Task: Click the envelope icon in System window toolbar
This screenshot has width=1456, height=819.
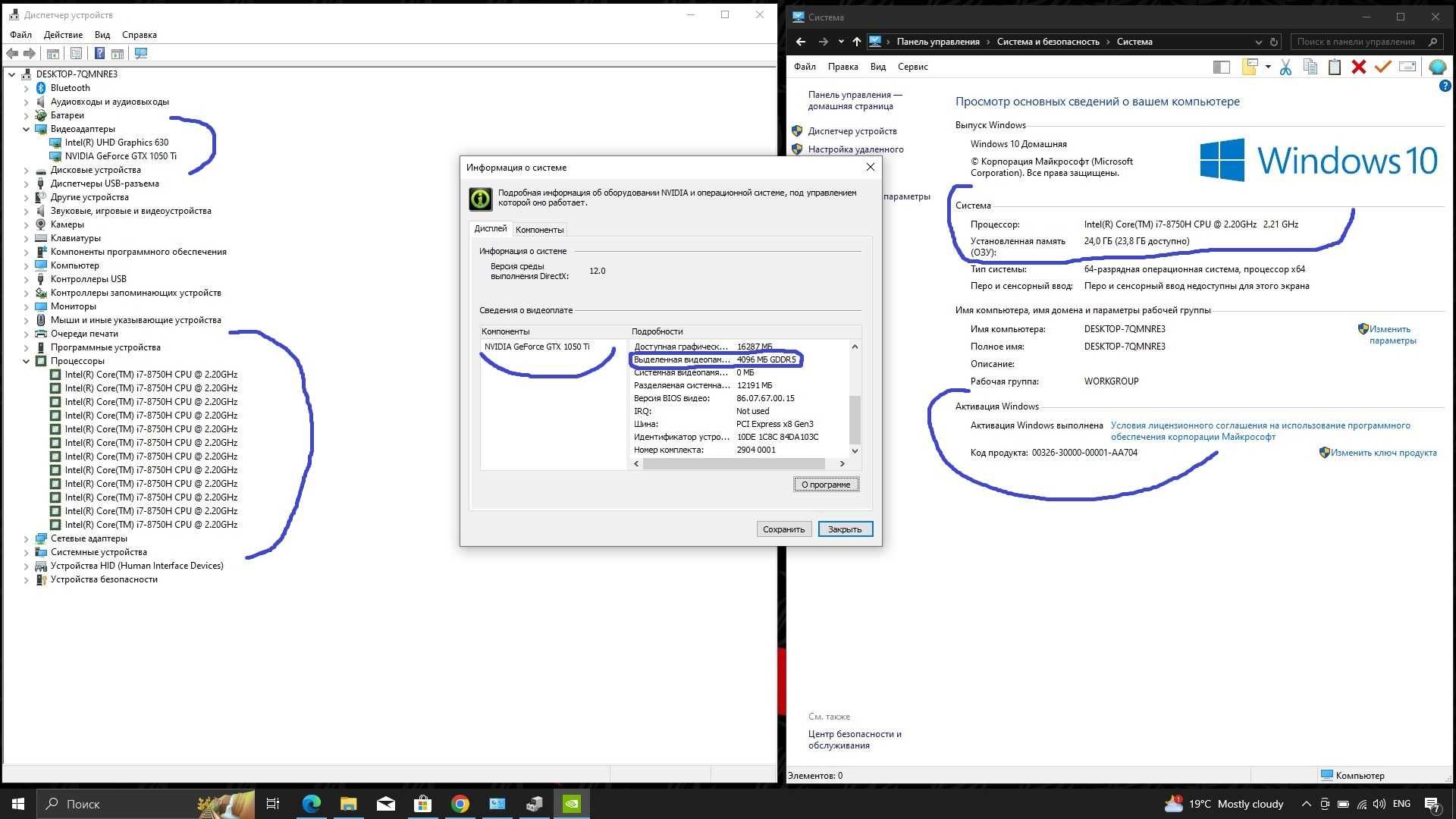Action: (x=1407, y=67)
